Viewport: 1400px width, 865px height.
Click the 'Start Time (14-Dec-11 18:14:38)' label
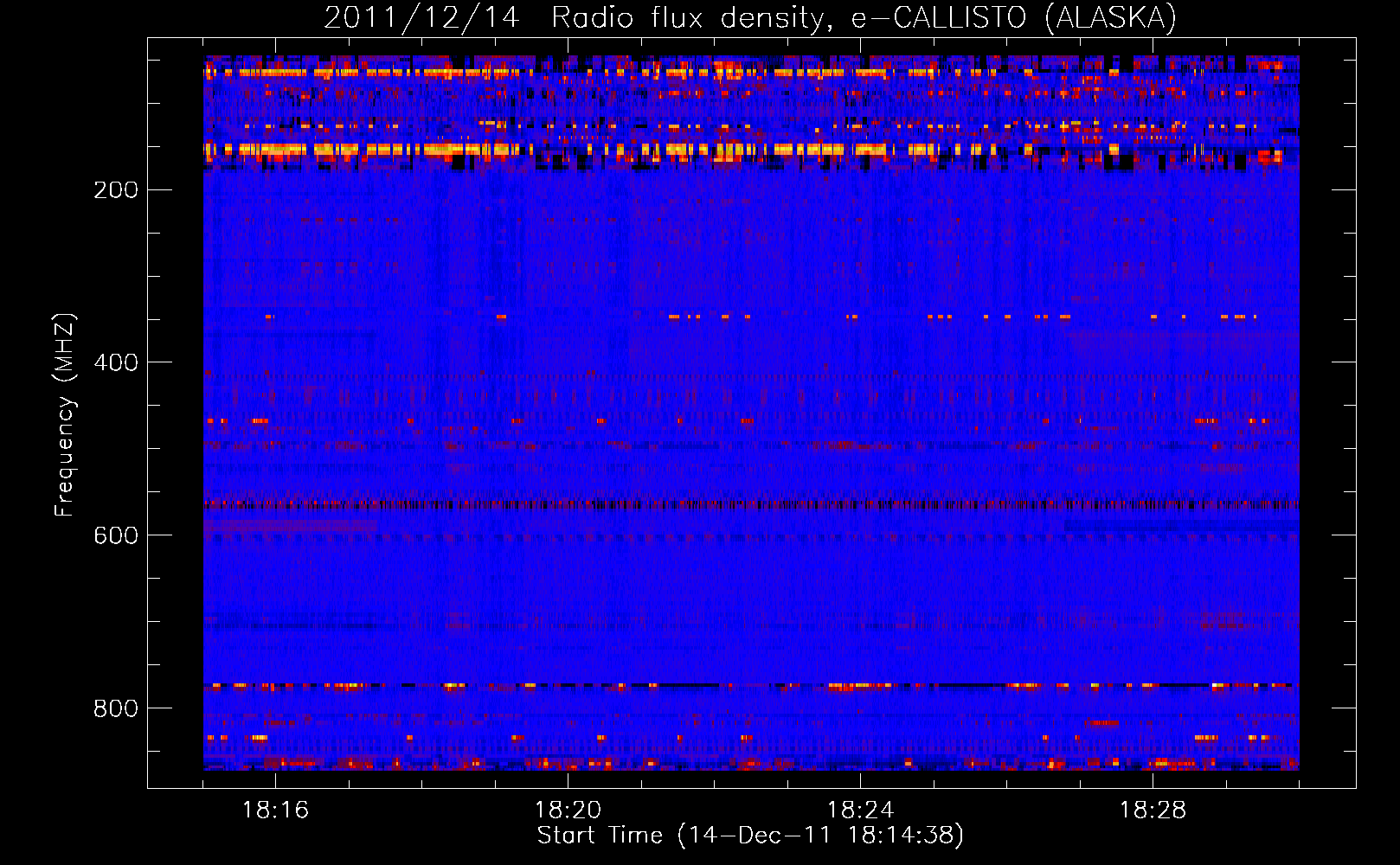pyautogui.click(x=750, y=836)
